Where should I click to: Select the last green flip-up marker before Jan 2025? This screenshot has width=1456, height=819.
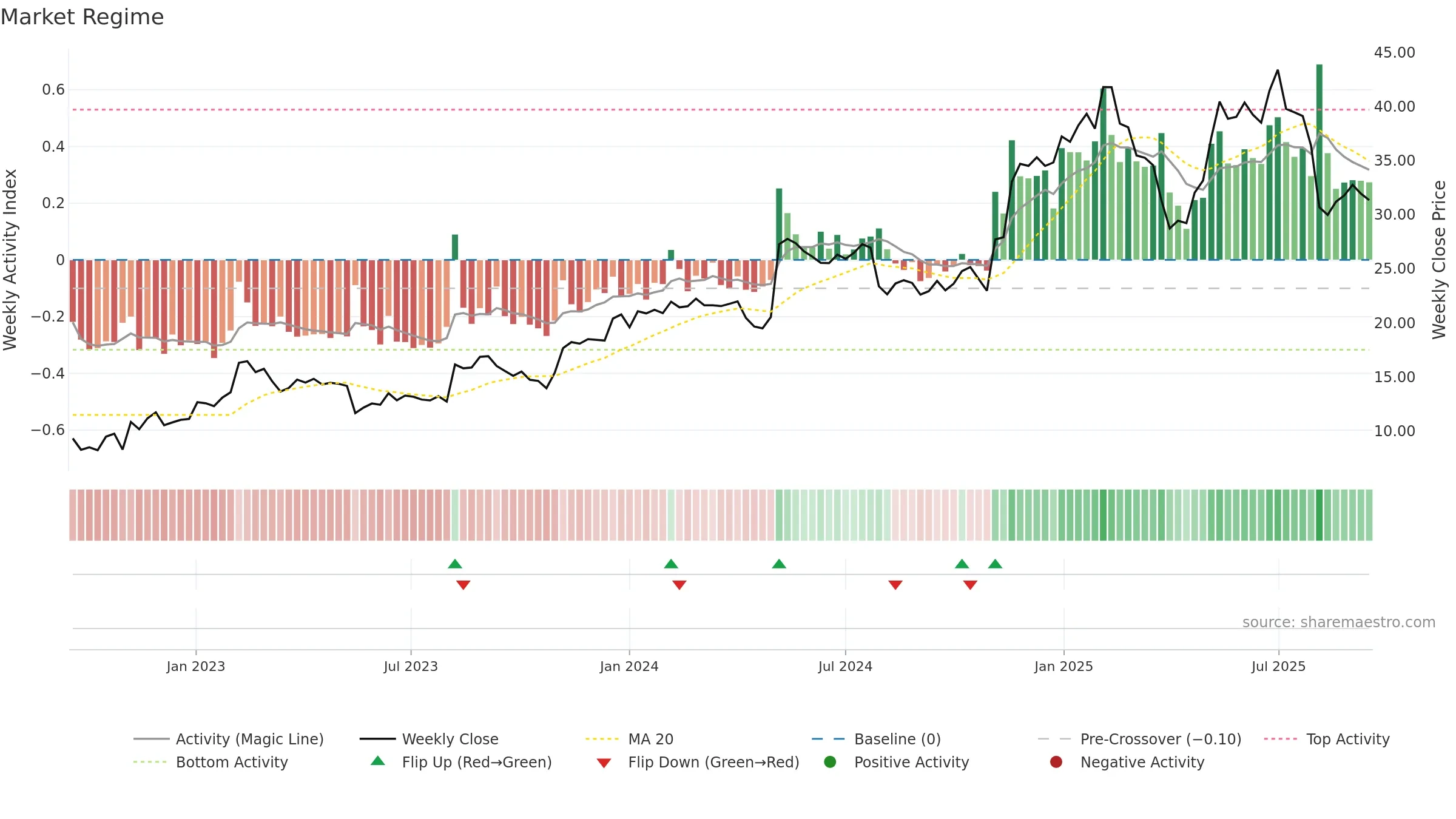point(995,564)
